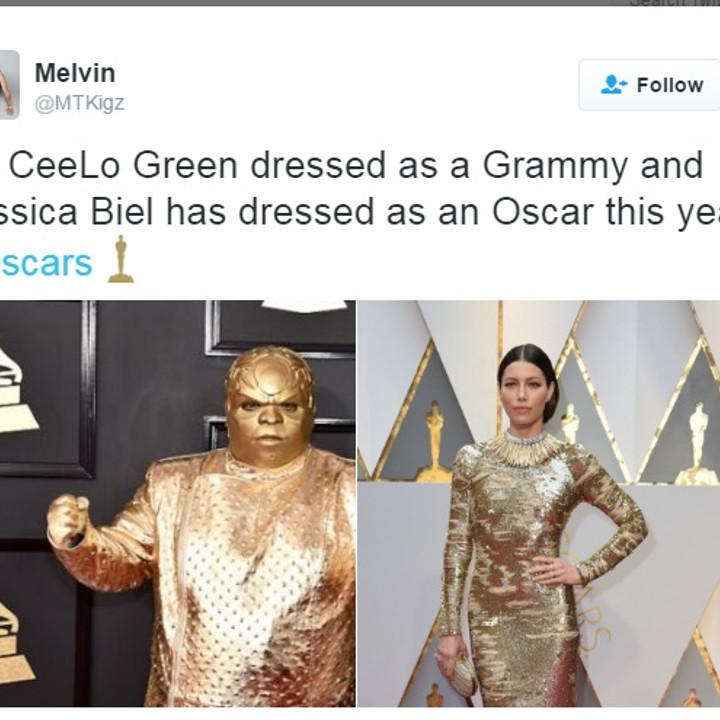Click the Oscar statue left of Jessica Biel
720x720 pixels.
click(x=434, y=440)
